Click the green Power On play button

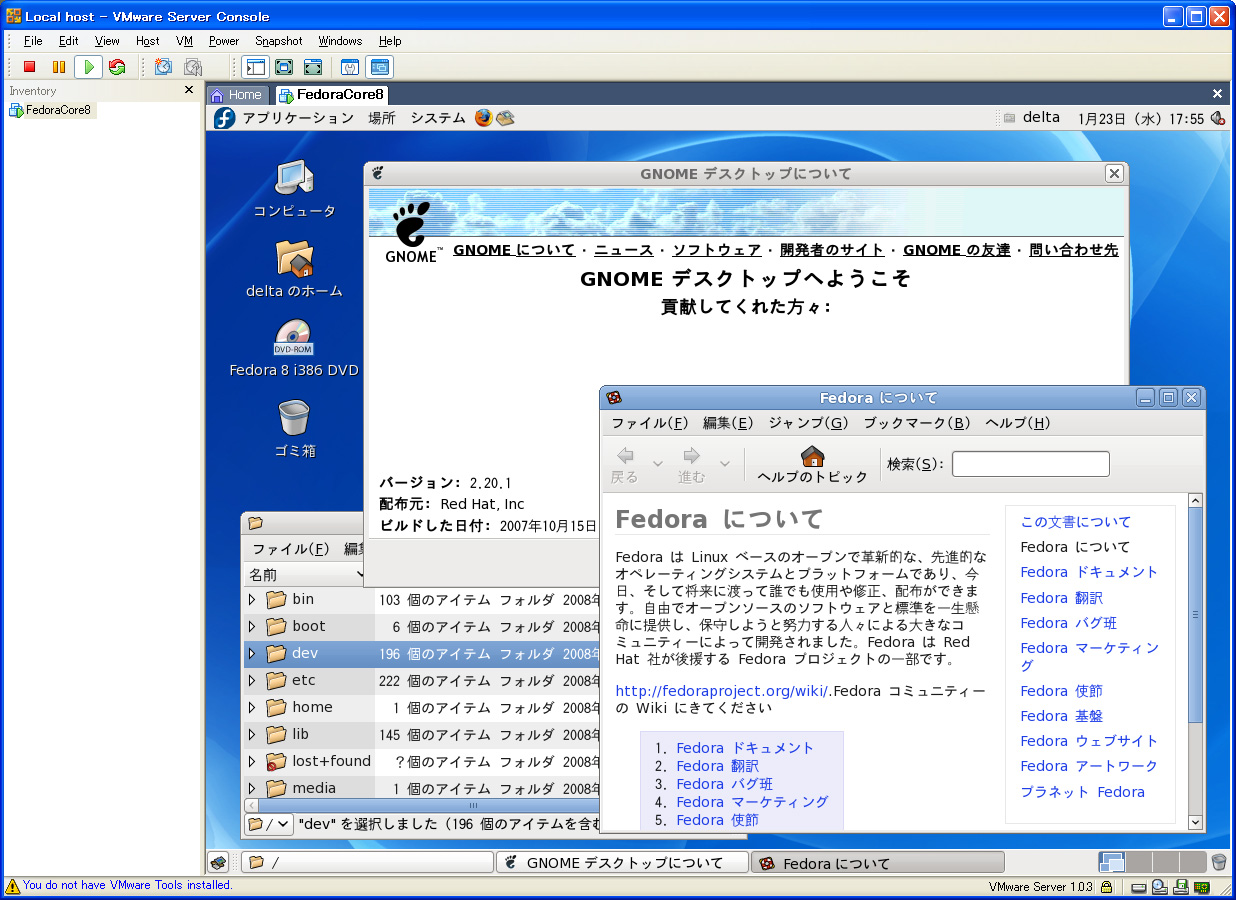(88, 67)
